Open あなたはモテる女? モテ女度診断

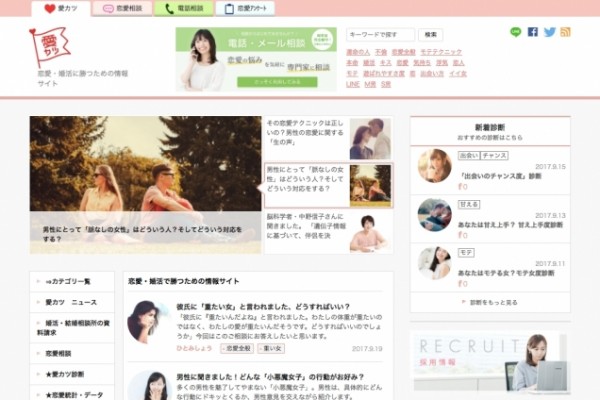[506, 273]
